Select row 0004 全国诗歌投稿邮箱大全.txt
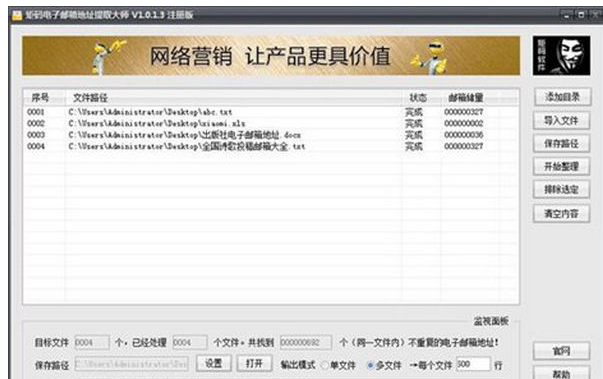The image size is (603, 379). coord(271,146)
